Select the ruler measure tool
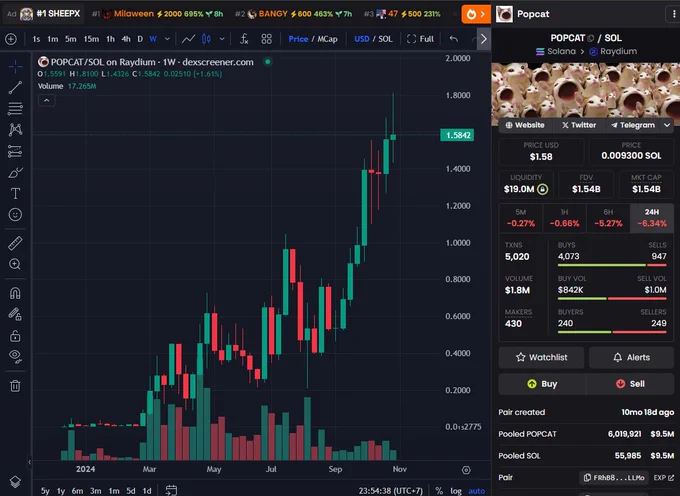The width and height of the screenshot is (680, 496). tap(15, 243)
